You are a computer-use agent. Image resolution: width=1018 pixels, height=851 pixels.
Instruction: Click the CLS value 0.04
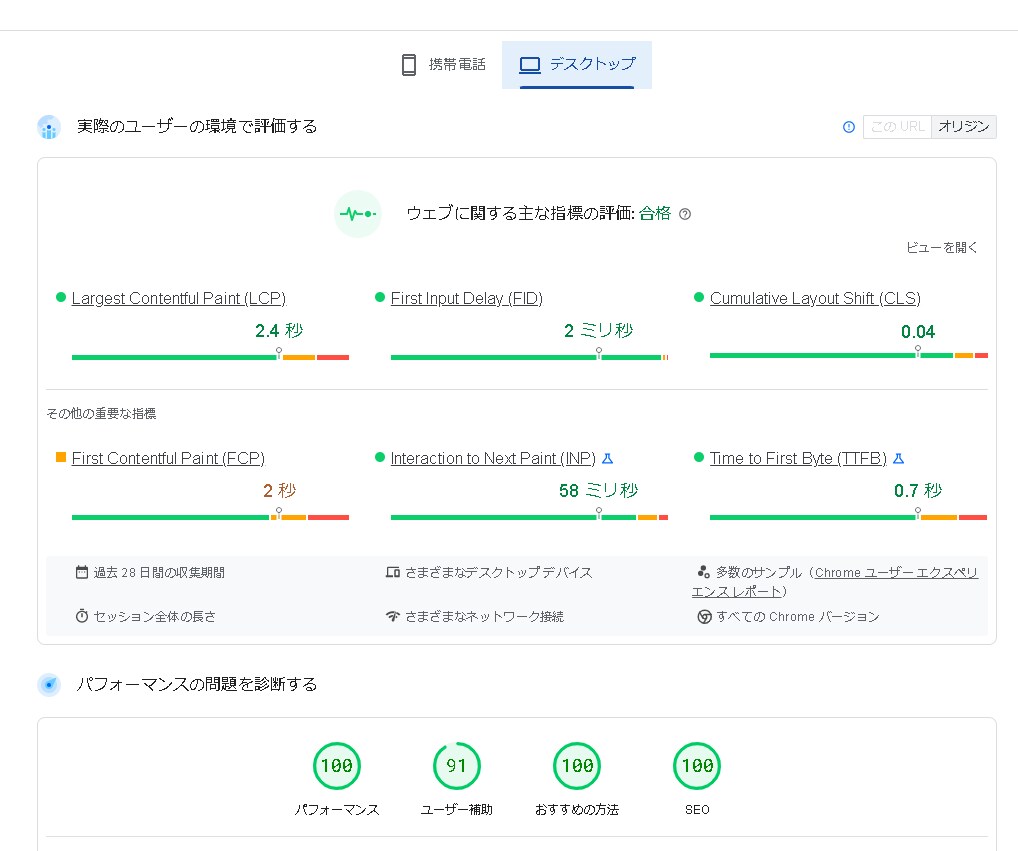point(918,332)
